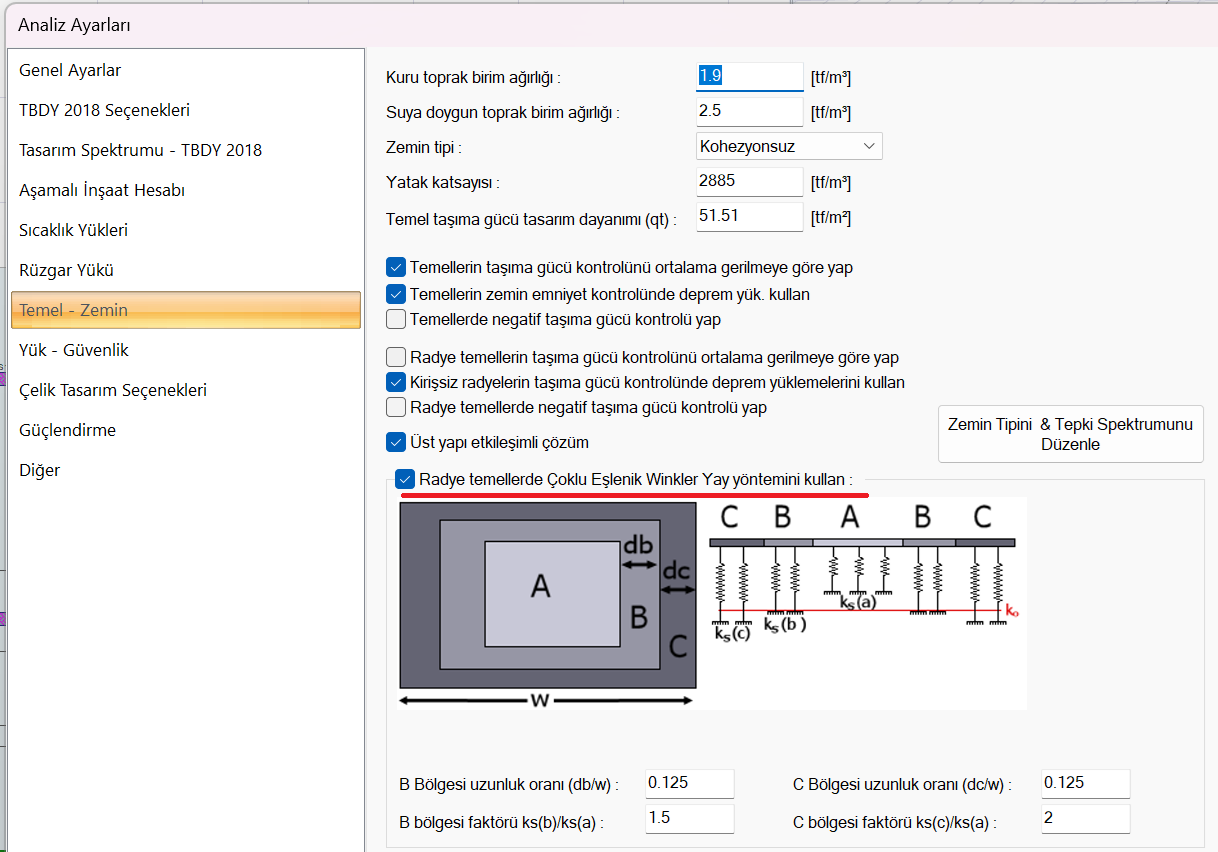Click the C bölgesi faktörü ks(c)/ks(a) field
This screenshot has width=1218, height=852.
pyautogui.click(x=1085, y=819)
